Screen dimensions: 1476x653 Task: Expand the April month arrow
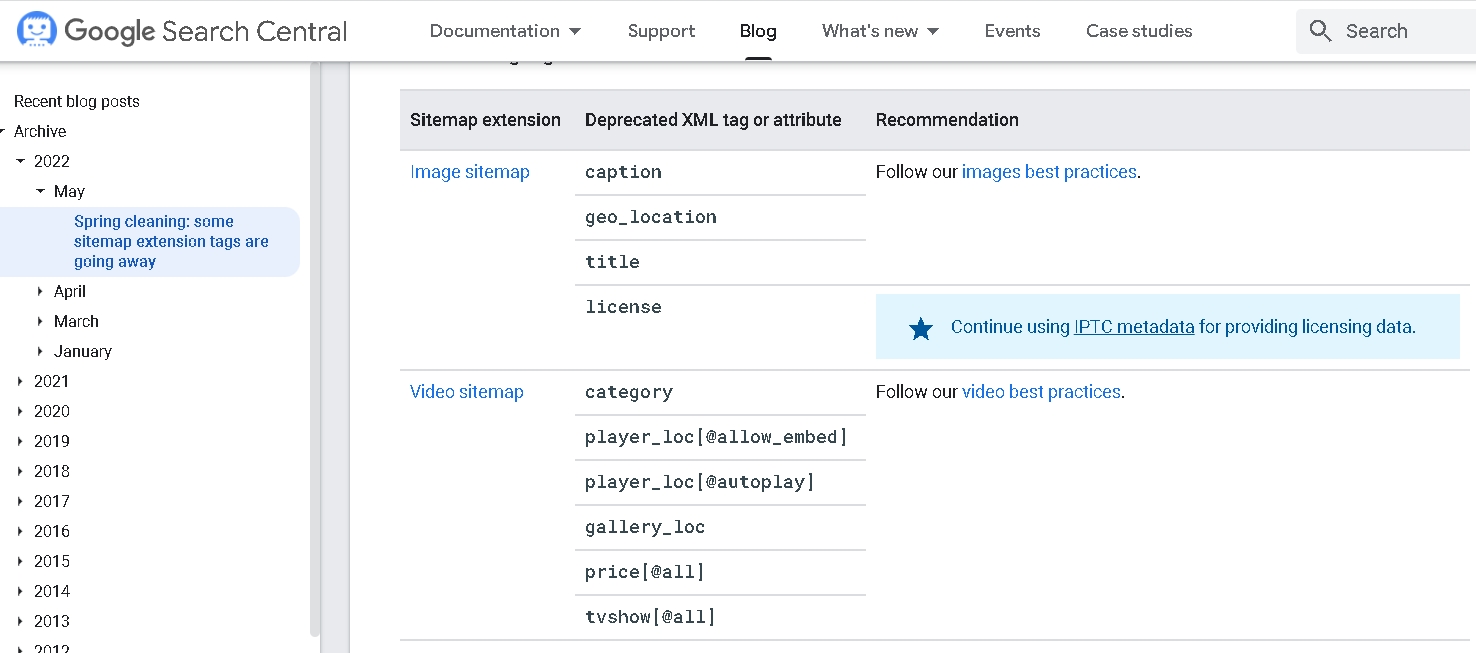(40, 291)
